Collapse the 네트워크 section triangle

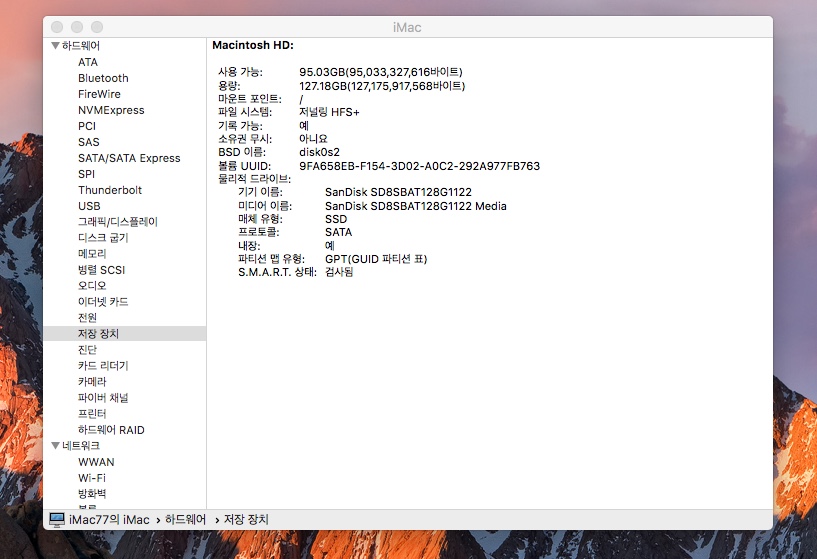click(55, 446)
